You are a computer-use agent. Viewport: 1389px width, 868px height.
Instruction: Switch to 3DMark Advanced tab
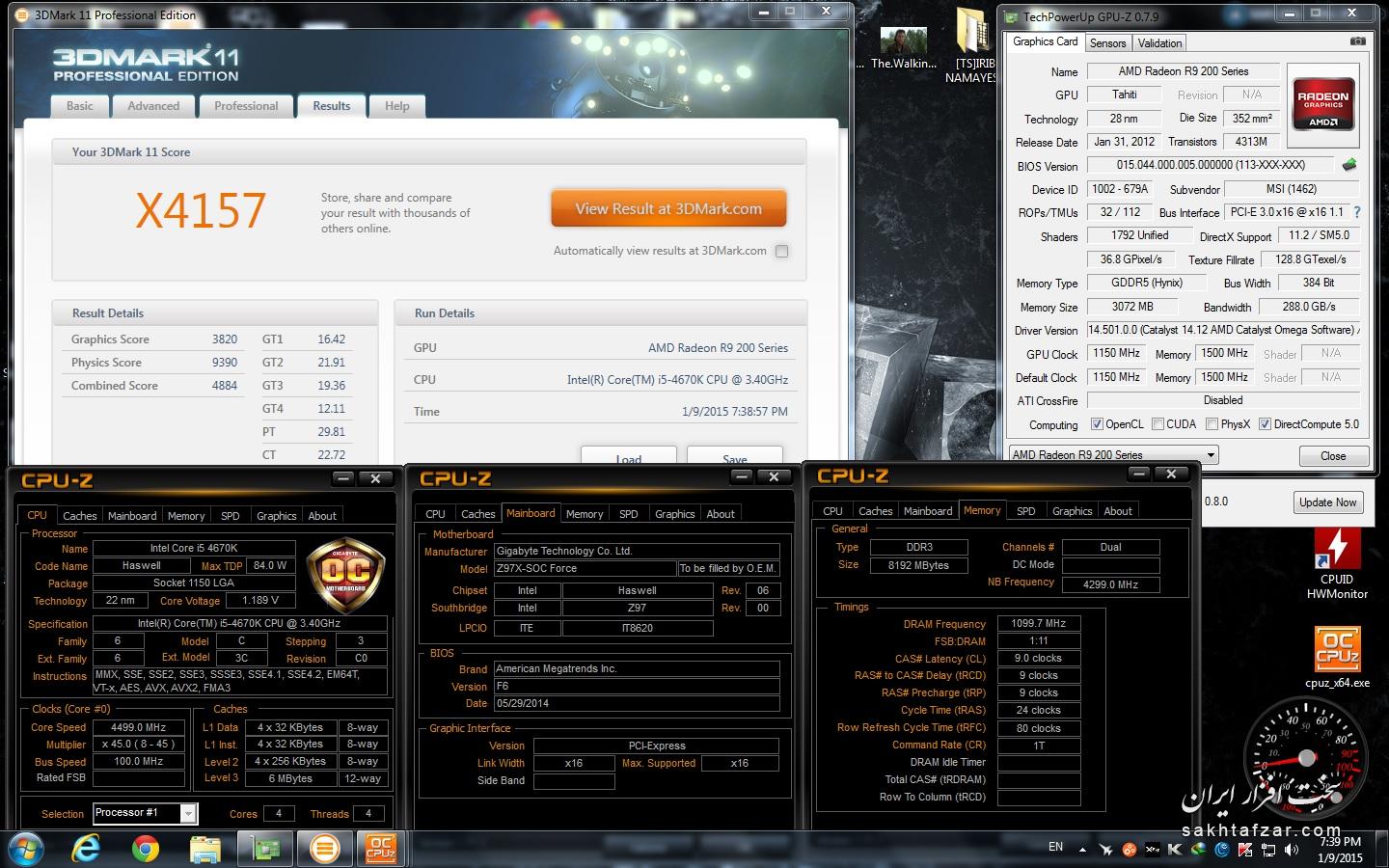[153, 106]
